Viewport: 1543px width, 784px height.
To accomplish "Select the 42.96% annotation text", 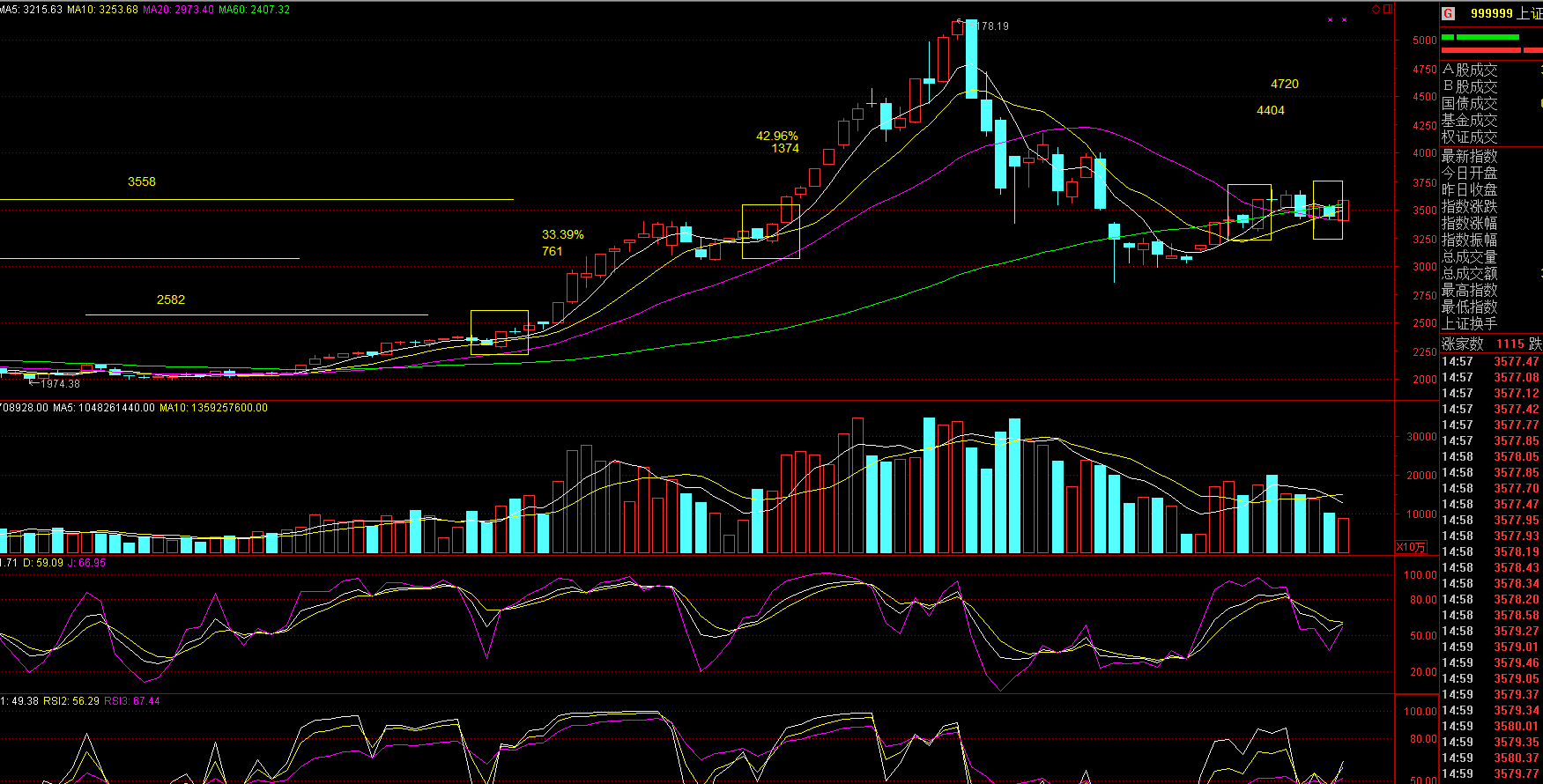I will 777,136.
